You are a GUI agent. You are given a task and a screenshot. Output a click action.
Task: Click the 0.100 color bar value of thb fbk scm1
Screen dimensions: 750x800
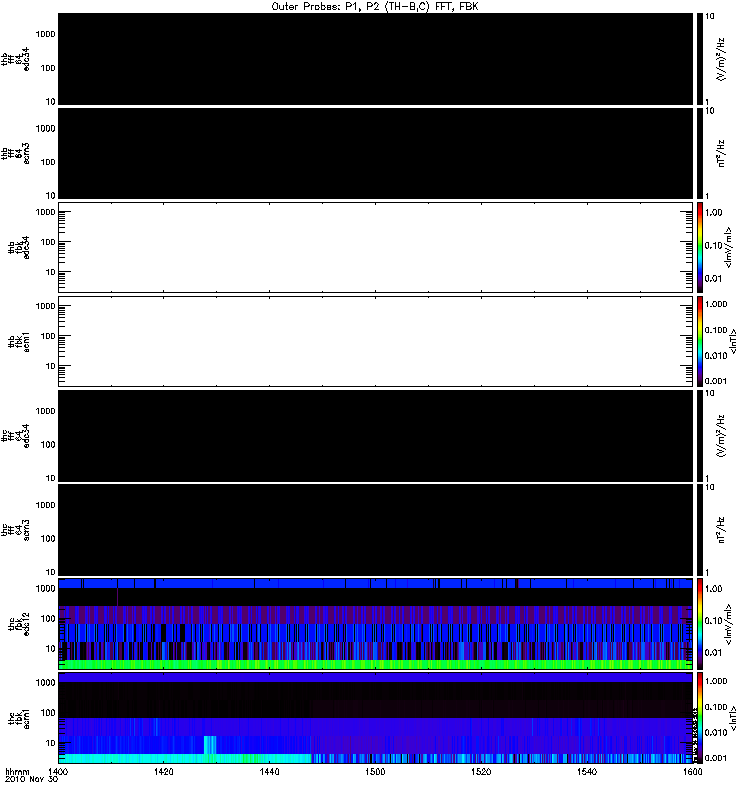point(715,330)
